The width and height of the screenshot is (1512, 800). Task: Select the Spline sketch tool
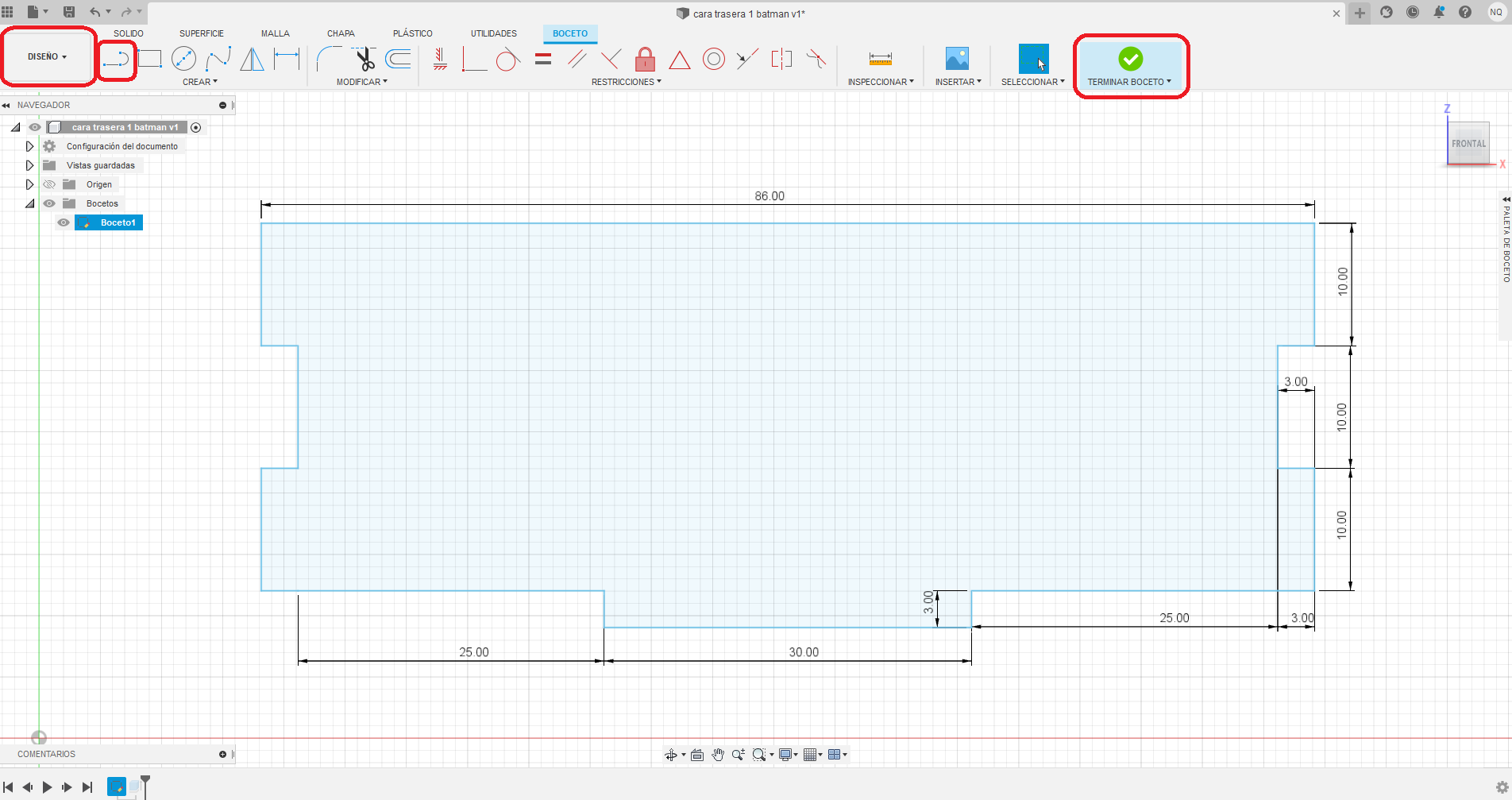(x=218, y=59)
